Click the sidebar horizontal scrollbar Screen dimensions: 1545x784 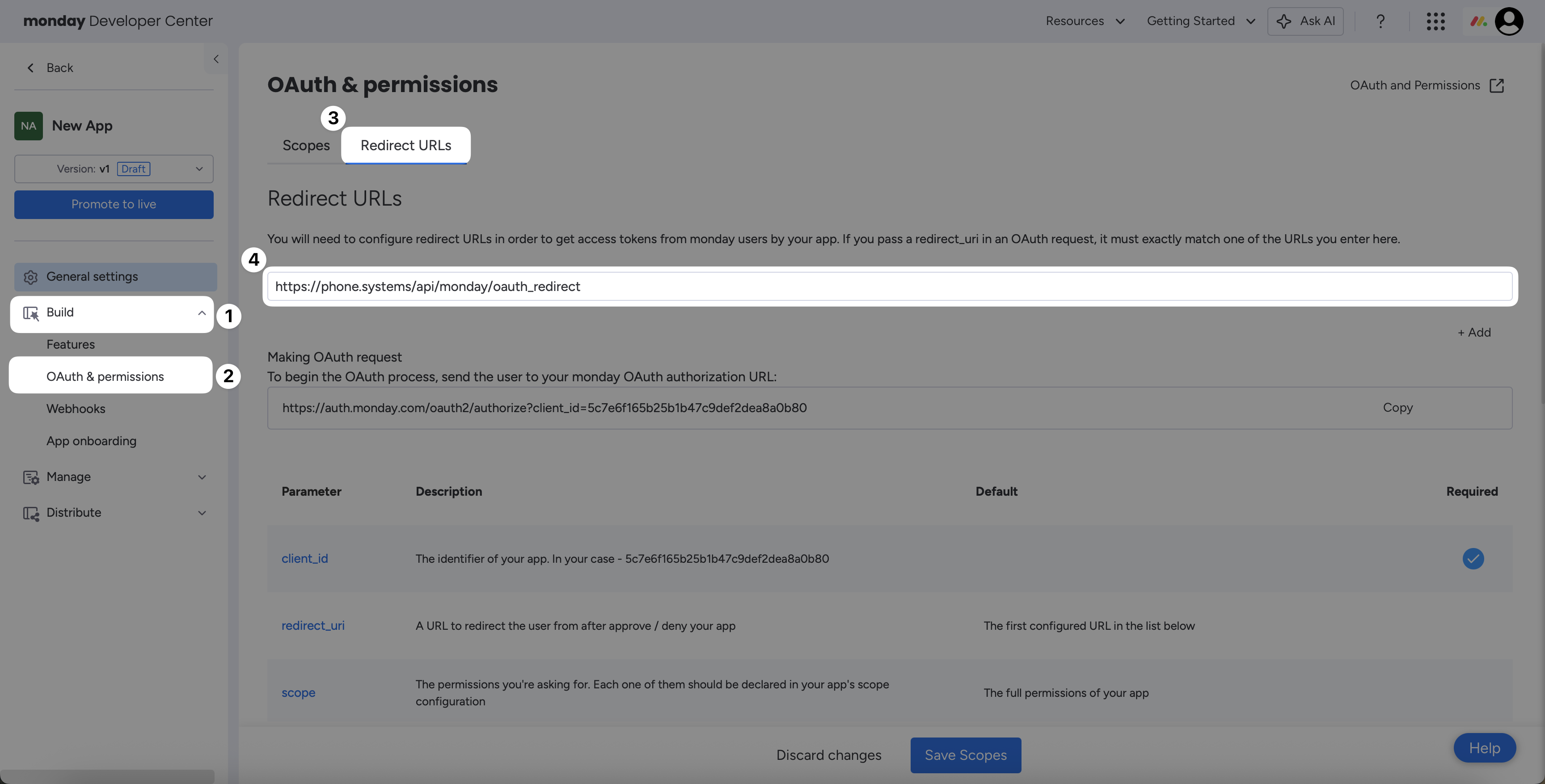pyautogui.click(x=107, y=777)
